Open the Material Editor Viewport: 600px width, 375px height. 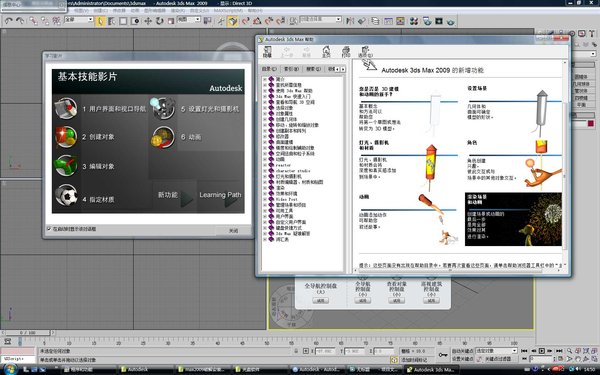point(414,21)
